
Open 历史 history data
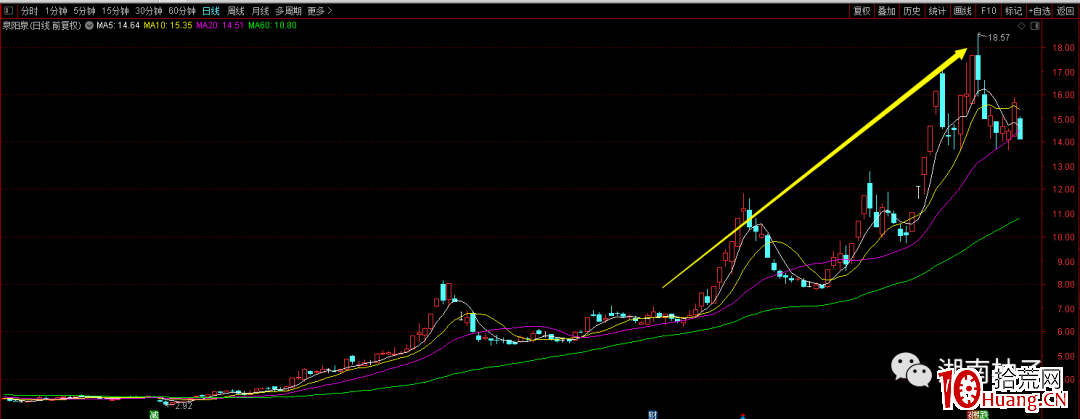click(912, 11)
